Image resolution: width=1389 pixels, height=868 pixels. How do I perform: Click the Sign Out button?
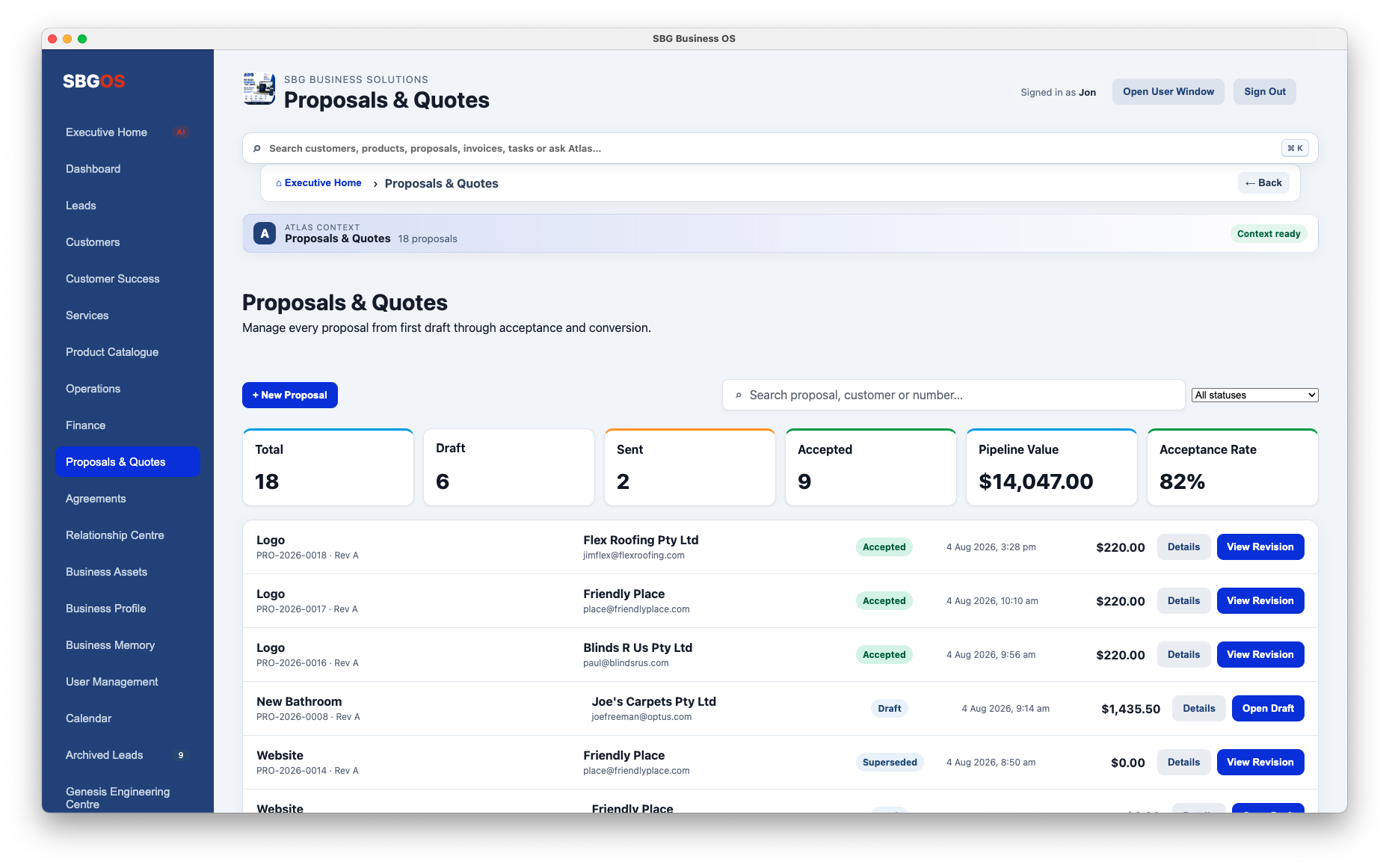point(1265,91)
